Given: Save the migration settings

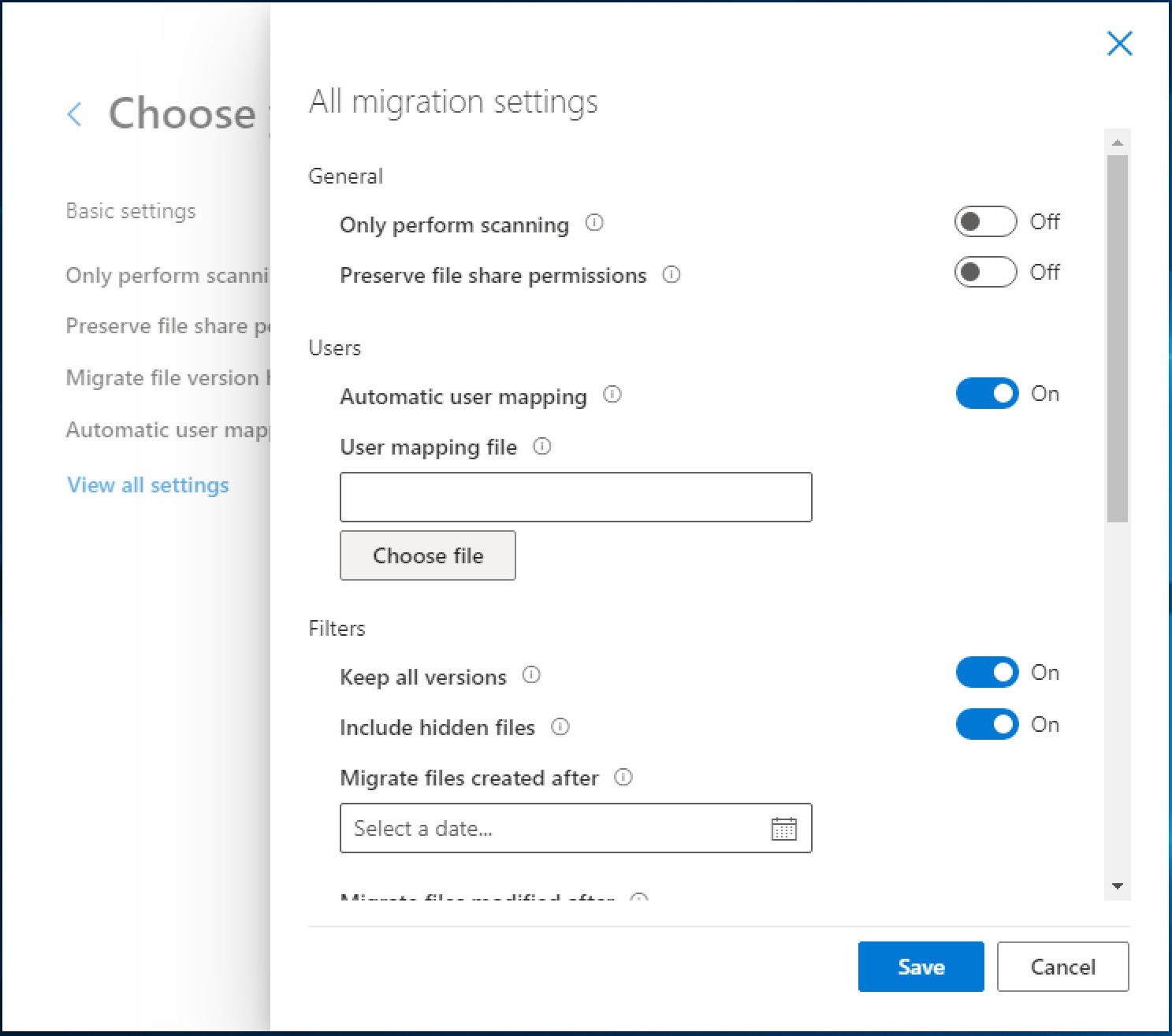Looking at the screenshot, I should coord(921,967).
